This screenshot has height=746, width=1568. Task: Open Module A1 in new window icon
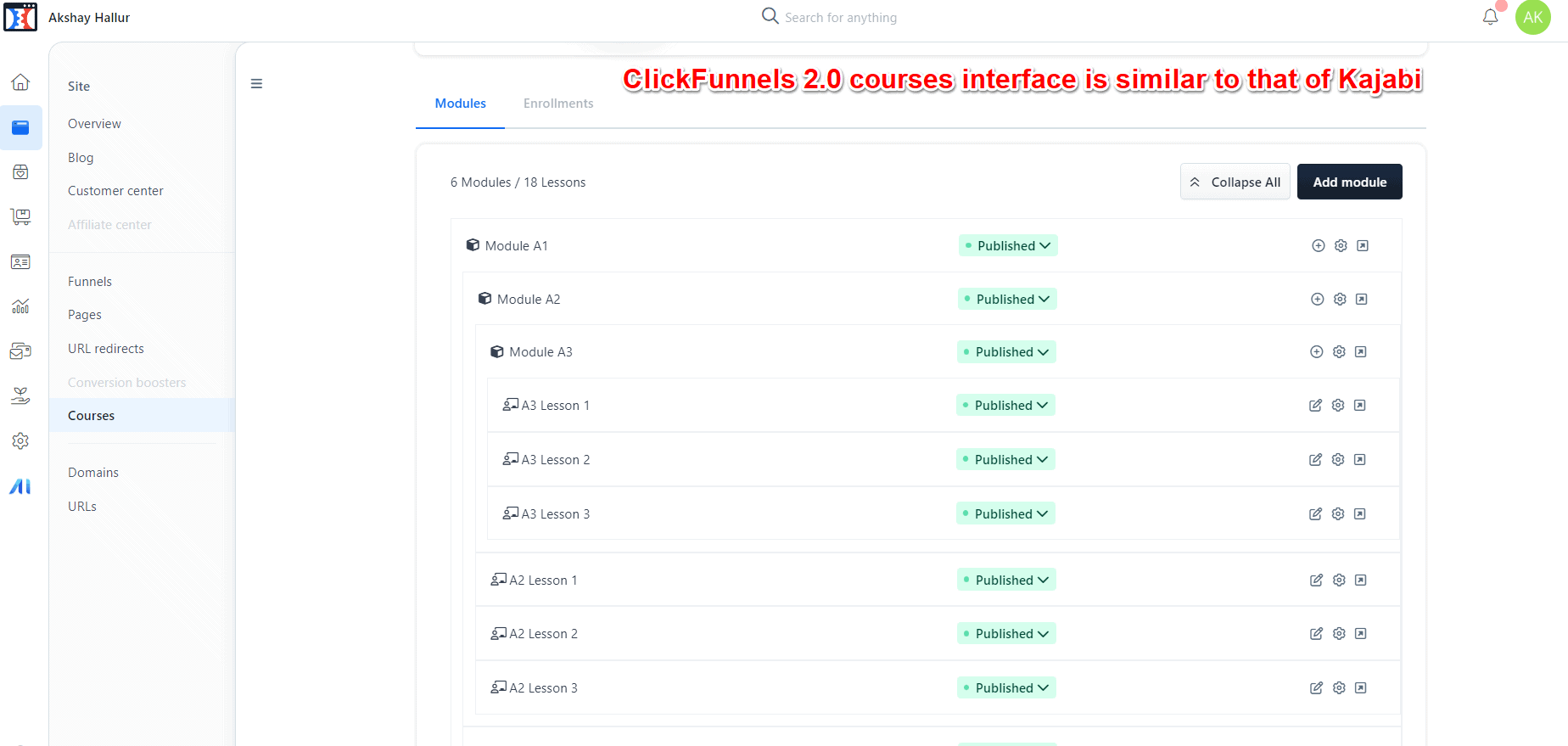pyautogui.click(x=1363, y=246)
